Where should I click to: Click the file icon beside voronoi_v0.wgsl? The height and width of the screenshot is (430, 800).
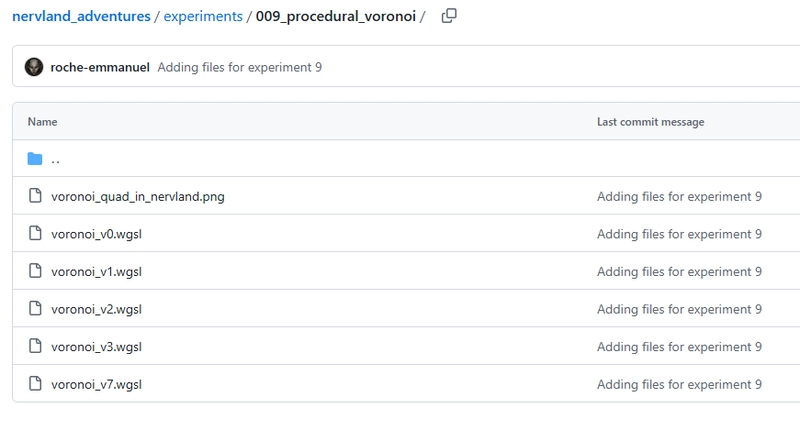pyautogui.click(x=35, y=234)
